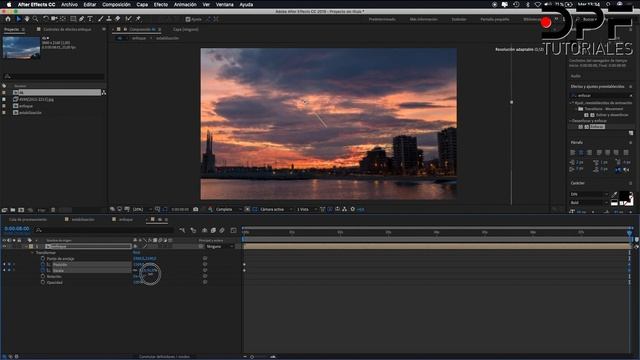
Task: Switch to the estabilización timeline tab
Action: (83, 220)
